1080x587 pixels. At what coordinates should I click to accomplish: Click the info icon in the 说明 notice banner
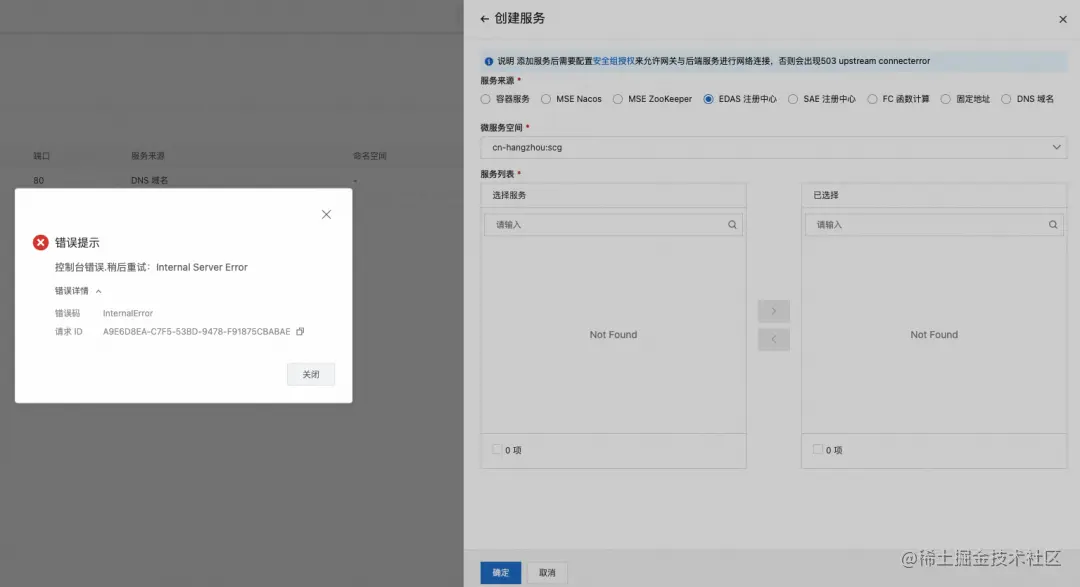(x=488, y=61)
